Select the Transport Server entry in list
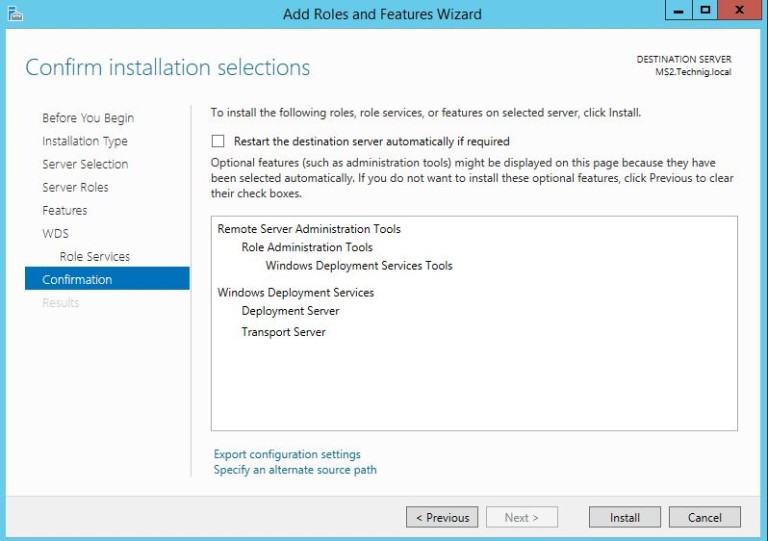Screen dimensions: 768x541 coord(284,332)
